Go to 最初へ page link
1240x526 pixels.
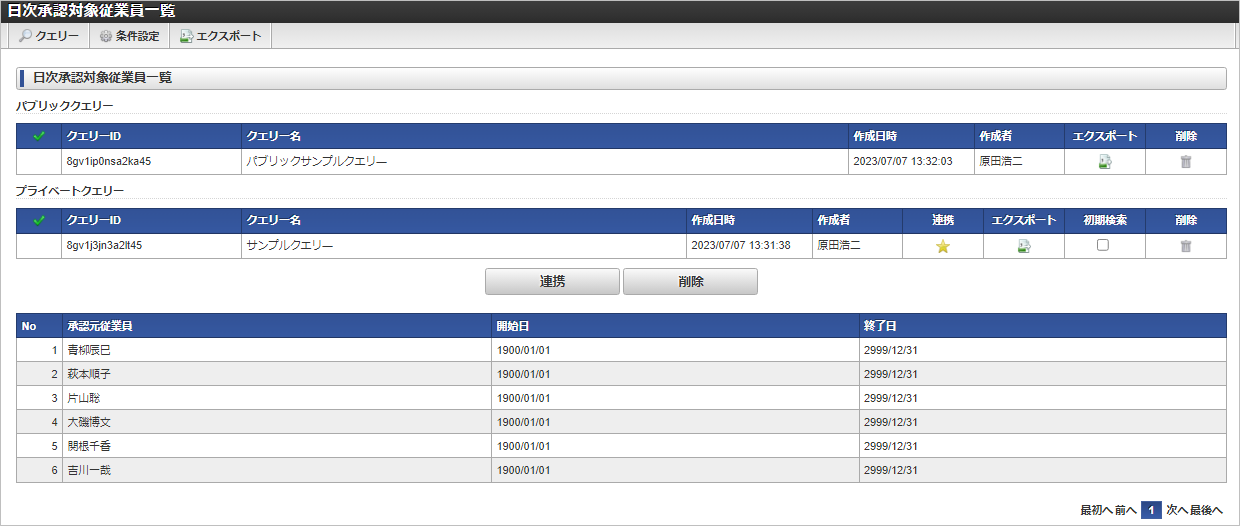1096,510
